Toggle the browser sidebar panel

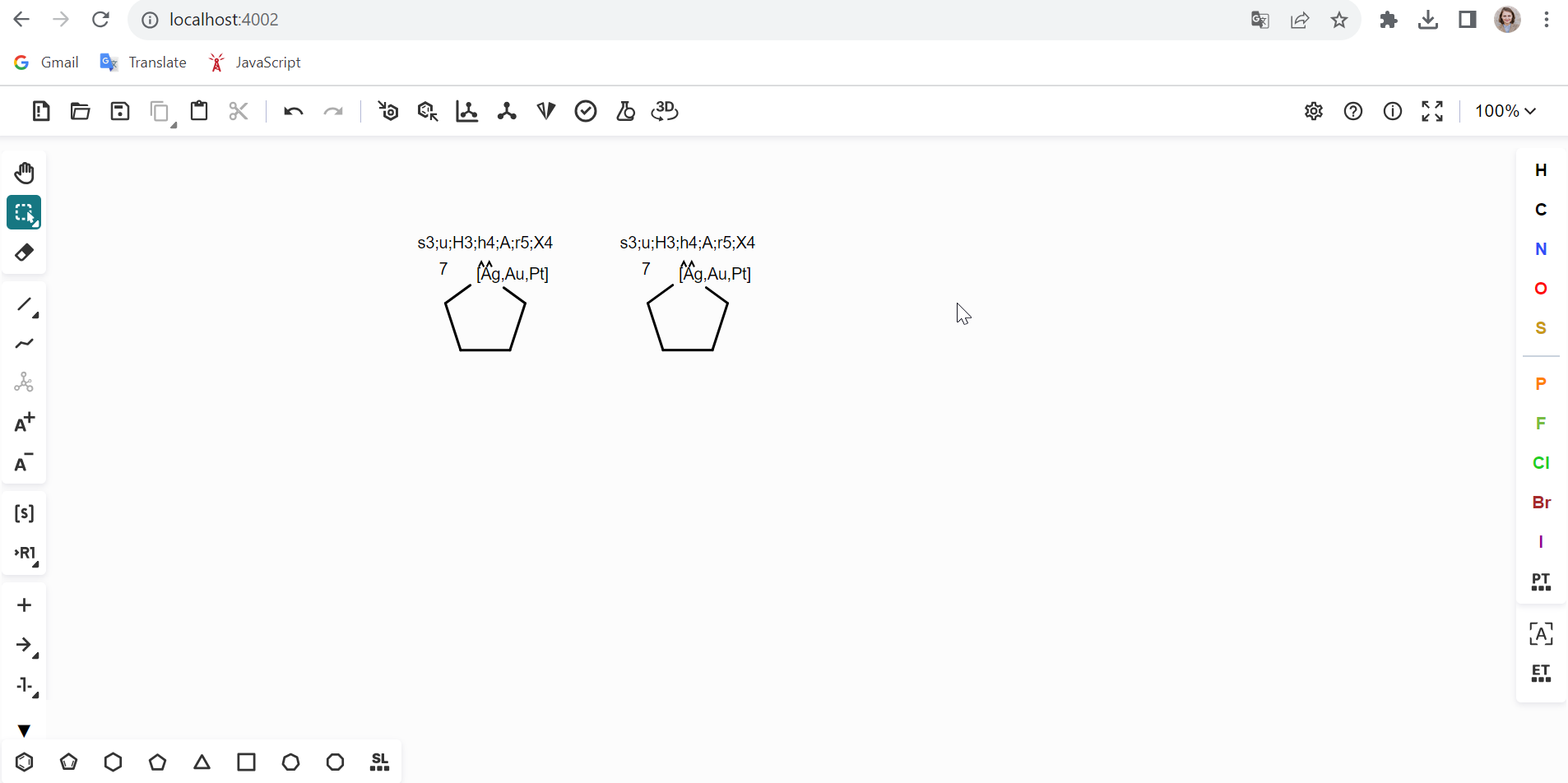pyautogui.click(x=1468, y=19)
